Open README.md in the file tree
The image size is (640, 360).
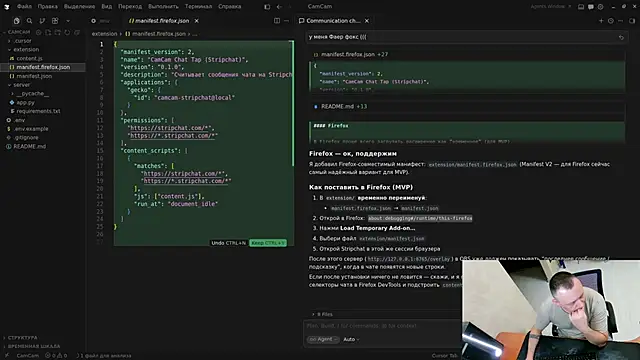tap(29, 146)
